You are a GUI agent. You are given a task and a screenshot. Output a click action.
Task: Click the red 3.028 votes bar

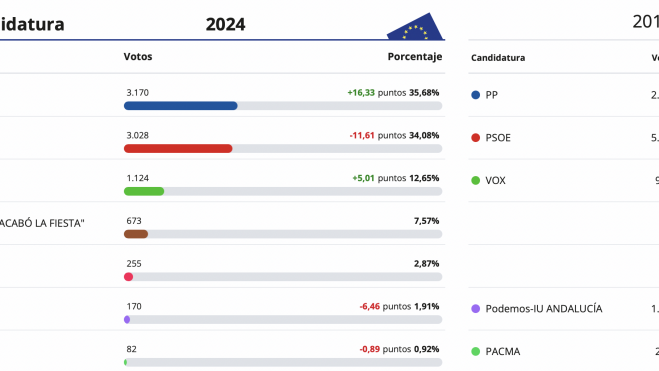pyautogui.click(x=178, y=149)
